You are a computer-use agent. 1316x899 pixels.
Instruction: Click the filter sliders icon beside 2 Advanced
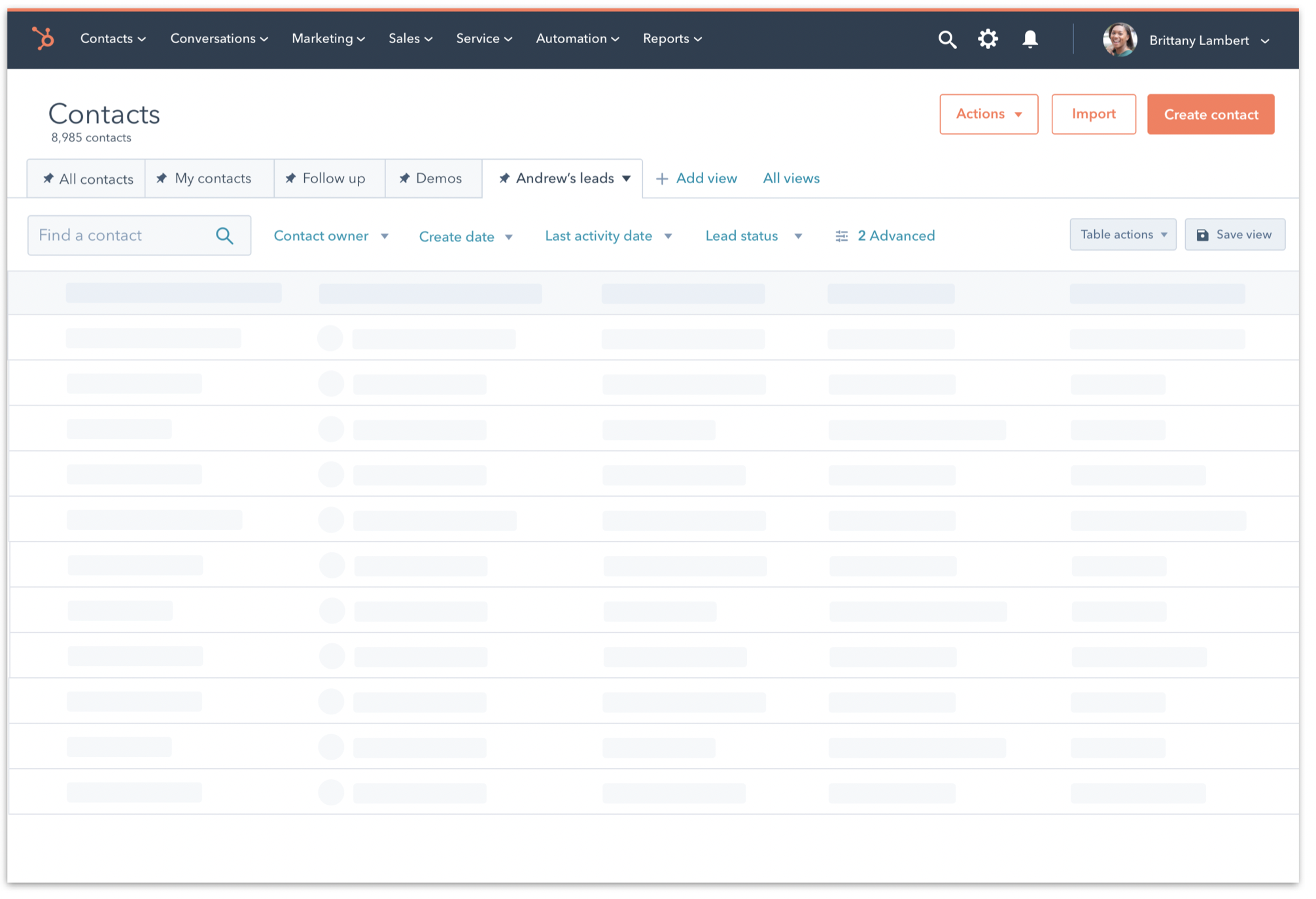841,236
